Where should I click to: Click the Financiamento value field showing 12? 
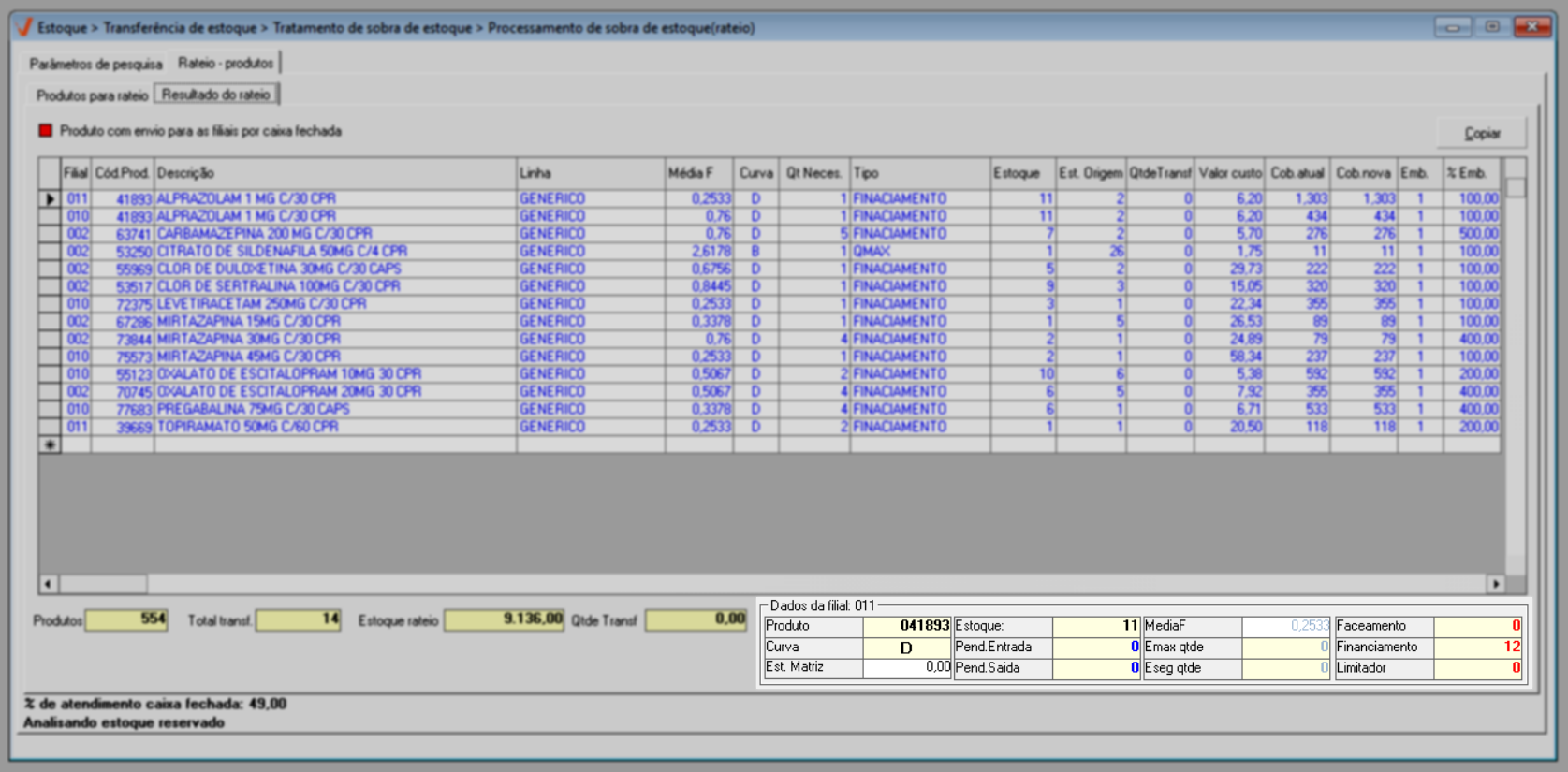pyautogui.click(x=1477, y=647)
